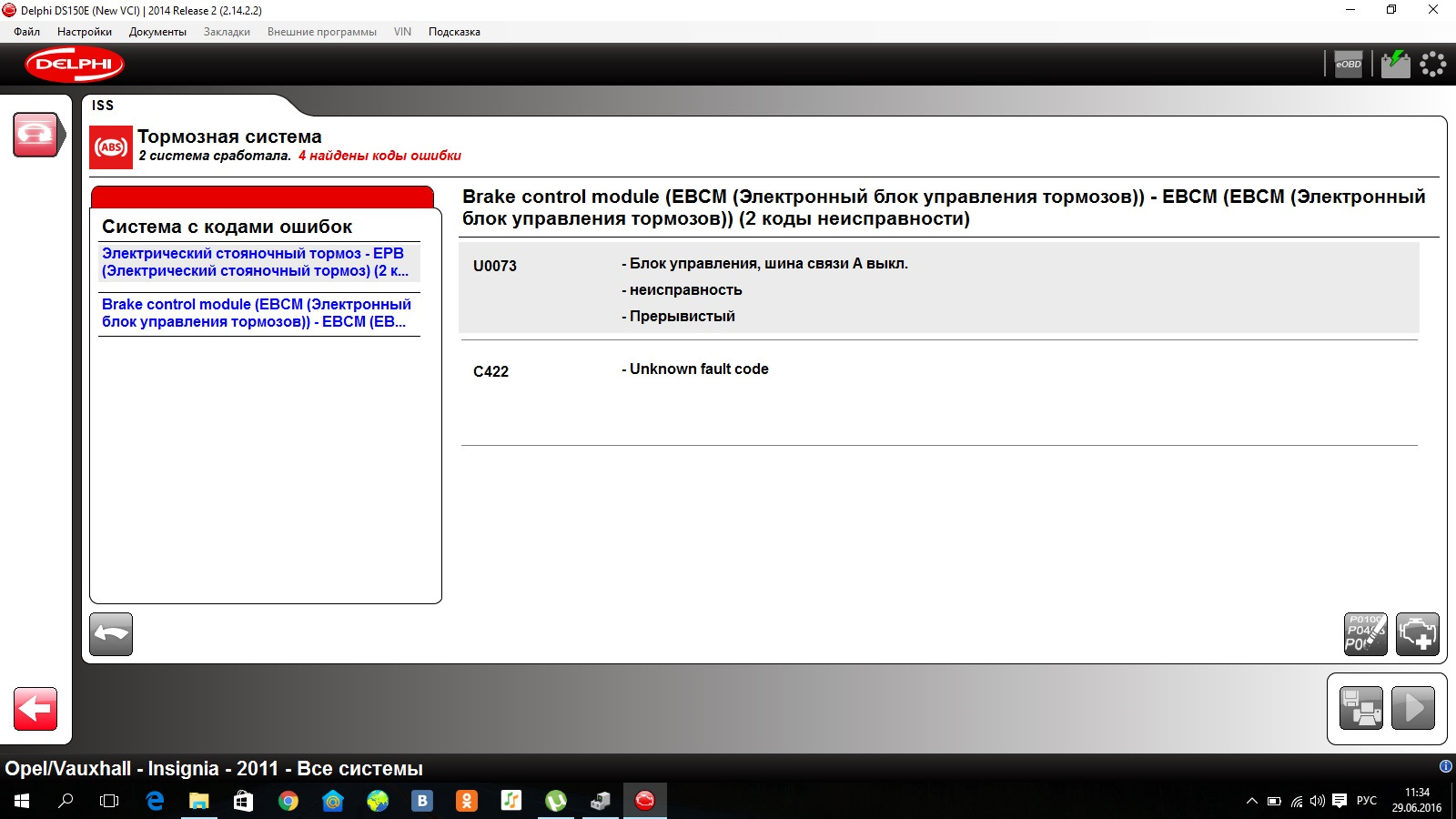Open the globe browser icon on taskbar
Image resolution: width=1456 pixels, height=819 pixels.
[377, 801]
